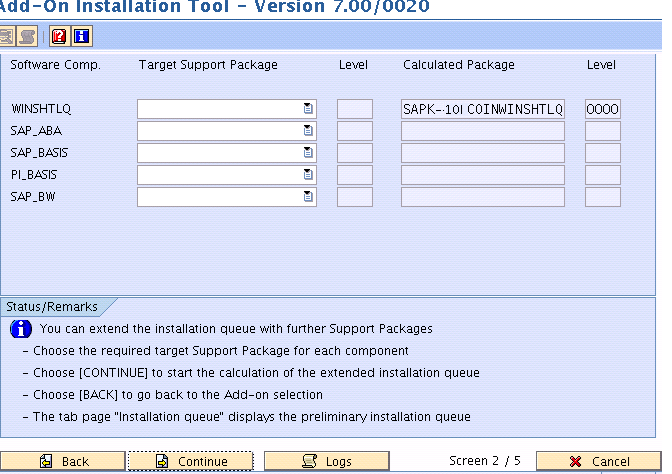Image resolution: width=672 pixels, height=474 pixels.
Task: Click the SAP_ABA Target Support Package input
Action: pyautogui.click(x=227, y=131)
